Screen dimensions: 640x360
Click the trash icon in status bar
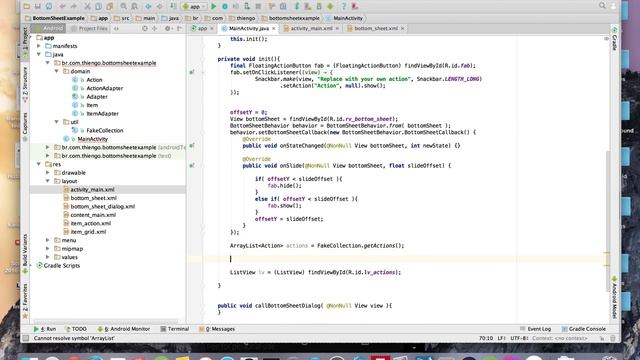(613, 338)
